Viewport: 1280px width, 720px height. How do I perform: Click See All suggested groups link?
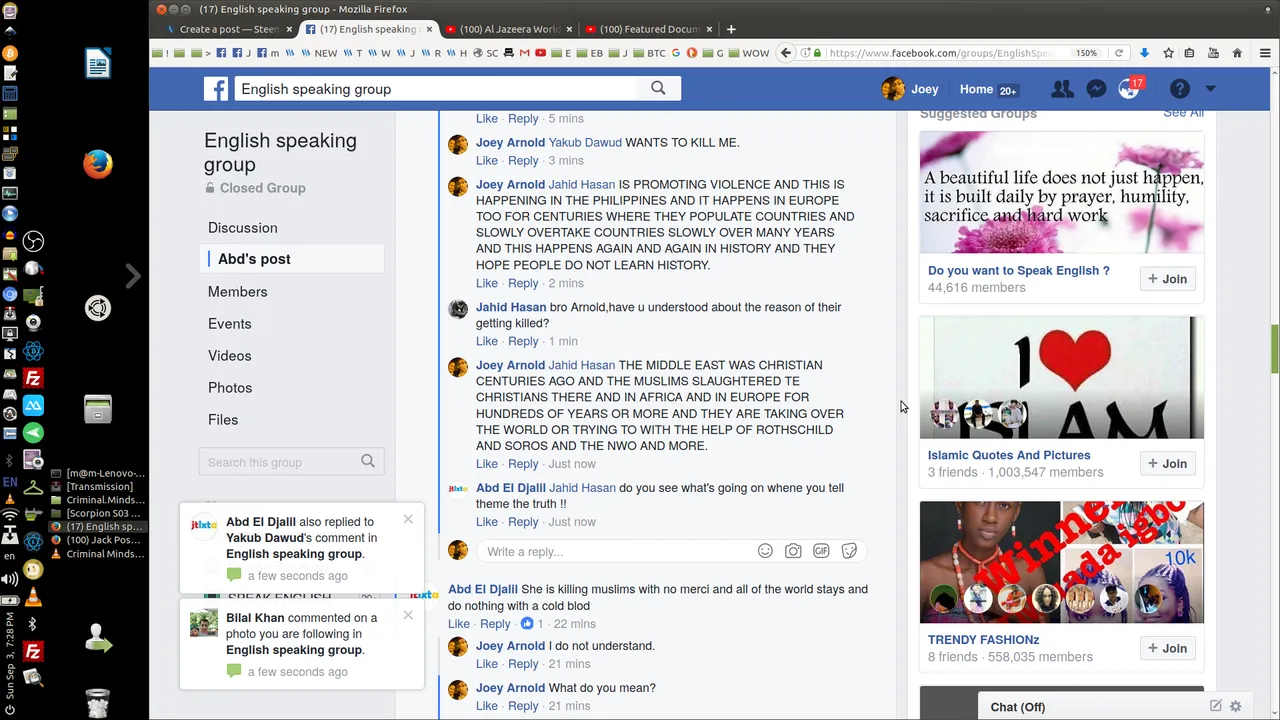(x=1183, y=112)
